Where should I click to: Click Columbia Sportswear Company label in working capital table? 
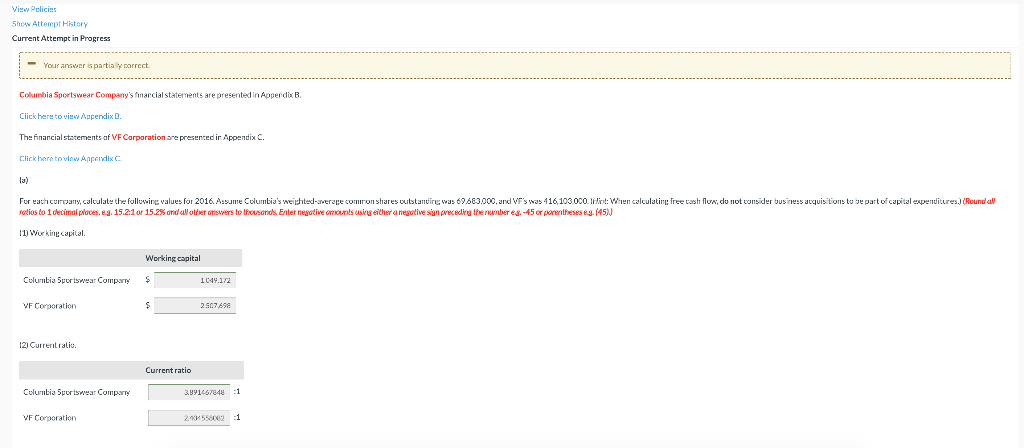(76, 280)
